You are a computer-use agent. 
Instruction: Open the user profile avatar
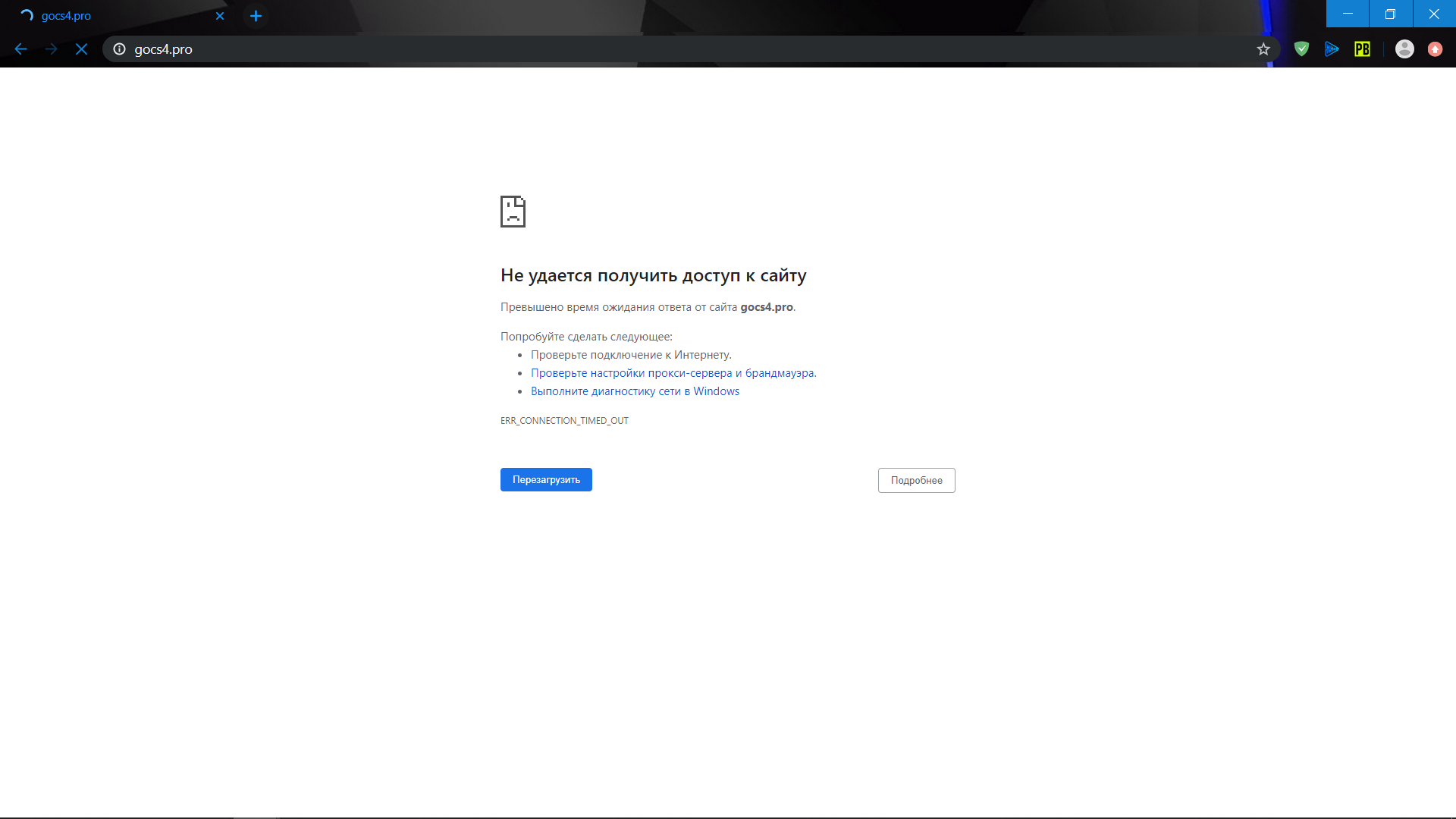1404,49
